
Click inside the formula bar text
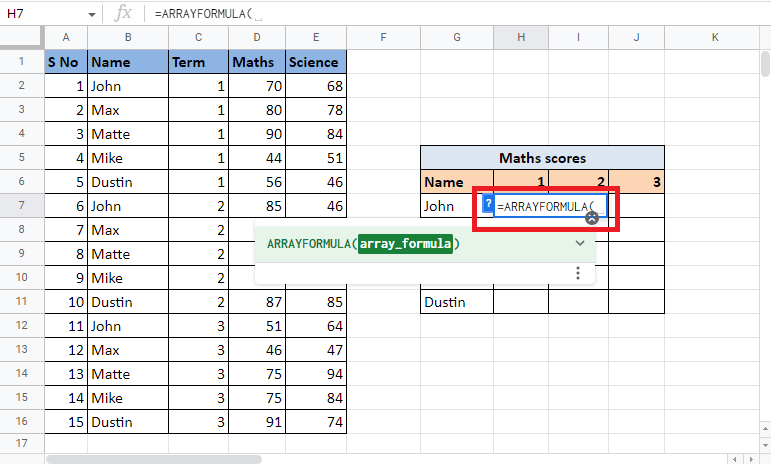(400, 14)
